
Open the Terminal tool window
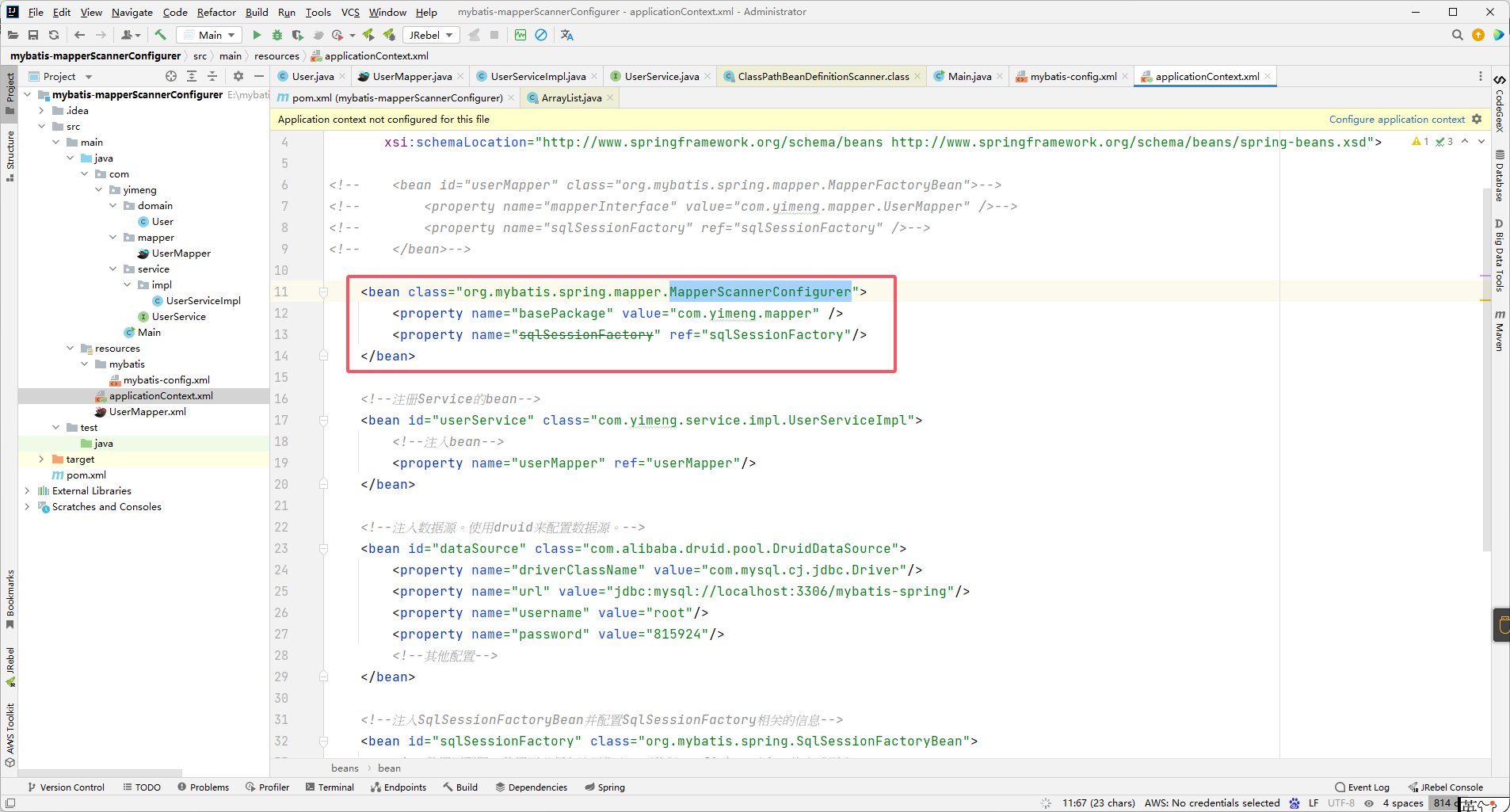click(330, 787)
